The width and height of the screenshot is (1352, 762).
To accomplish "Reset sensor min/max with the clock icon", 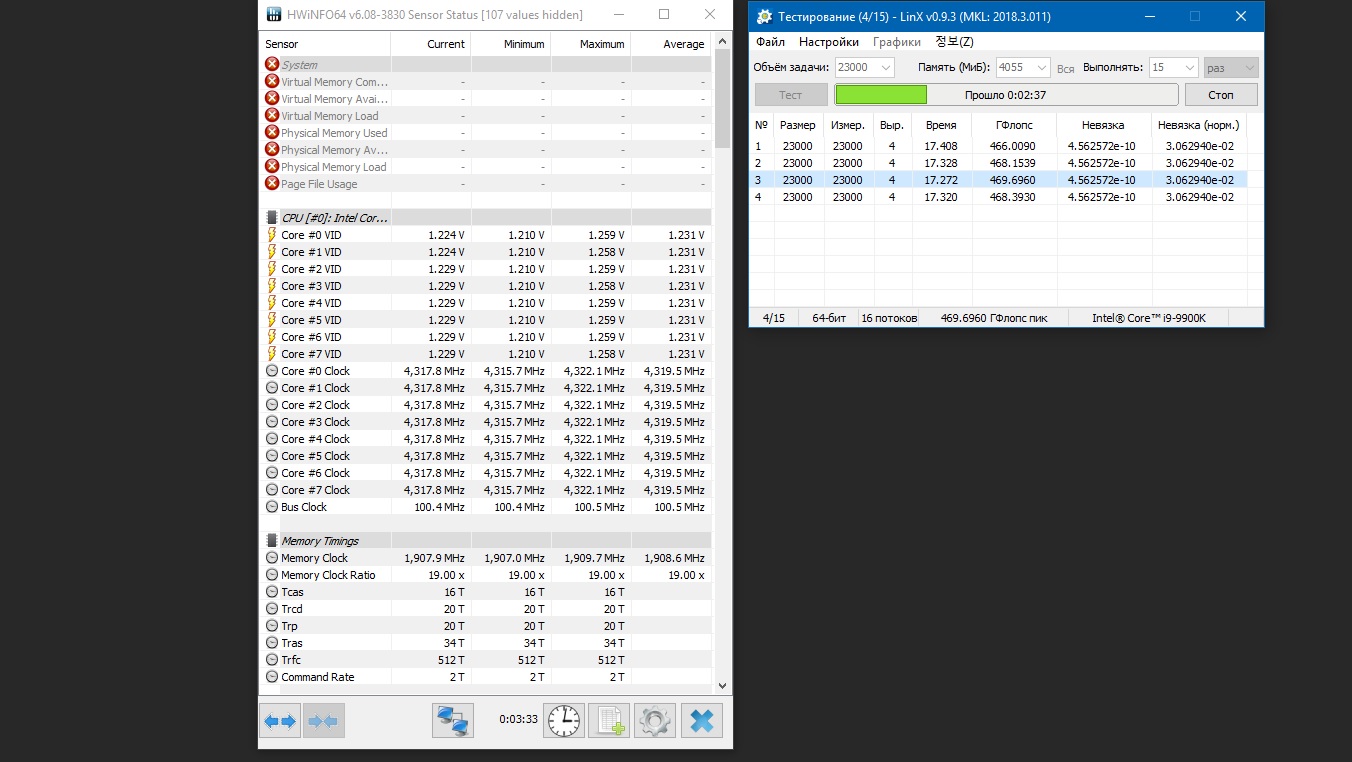I will 564,721.
